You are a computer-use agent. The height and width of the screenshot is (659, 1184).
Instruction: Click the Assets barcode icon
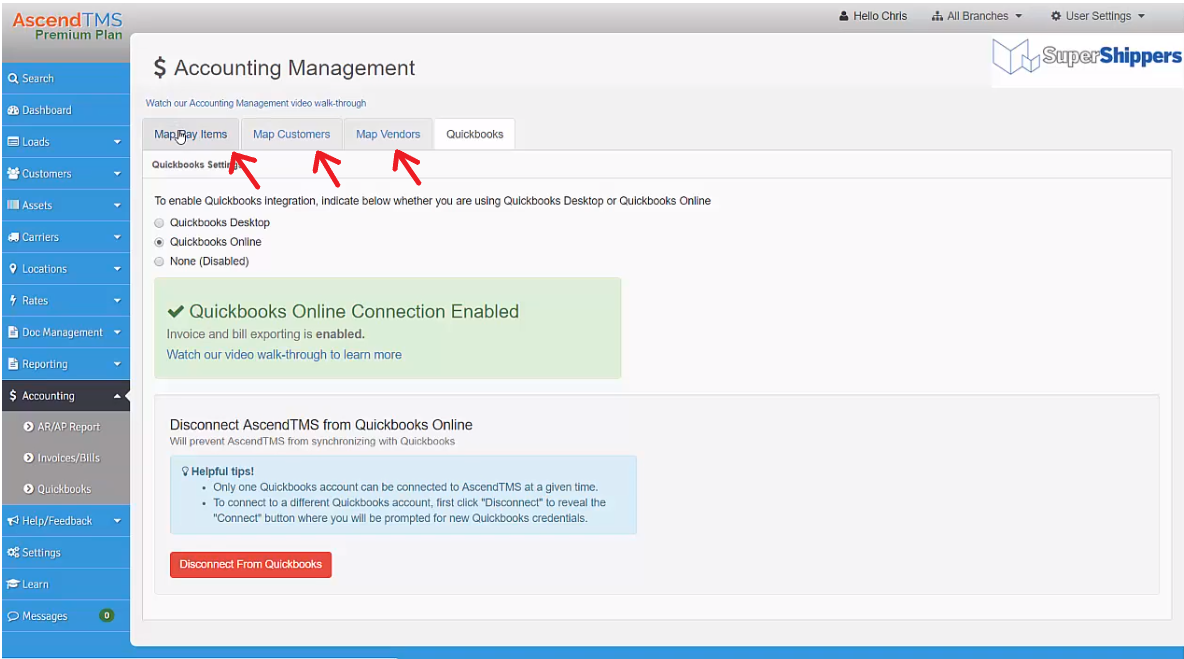[13, 205]
